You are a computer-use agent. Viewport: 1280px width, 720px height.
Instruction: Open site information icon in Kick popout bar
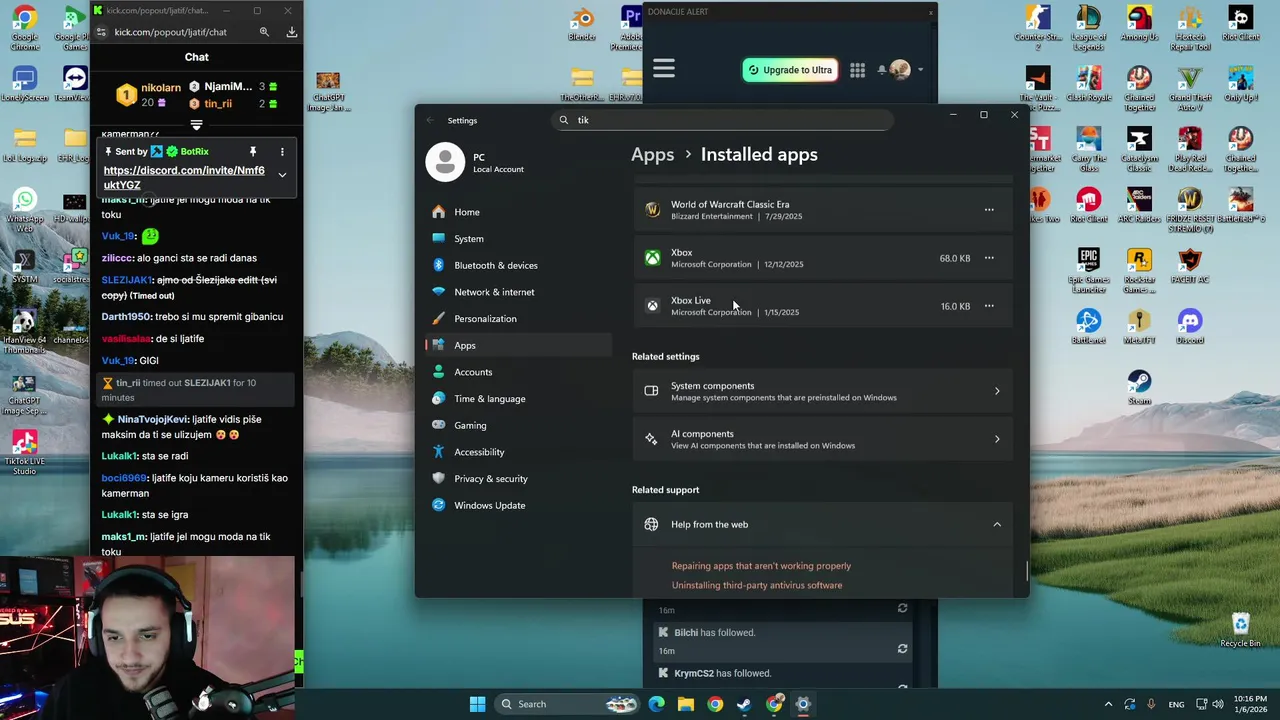pos(101,32)
